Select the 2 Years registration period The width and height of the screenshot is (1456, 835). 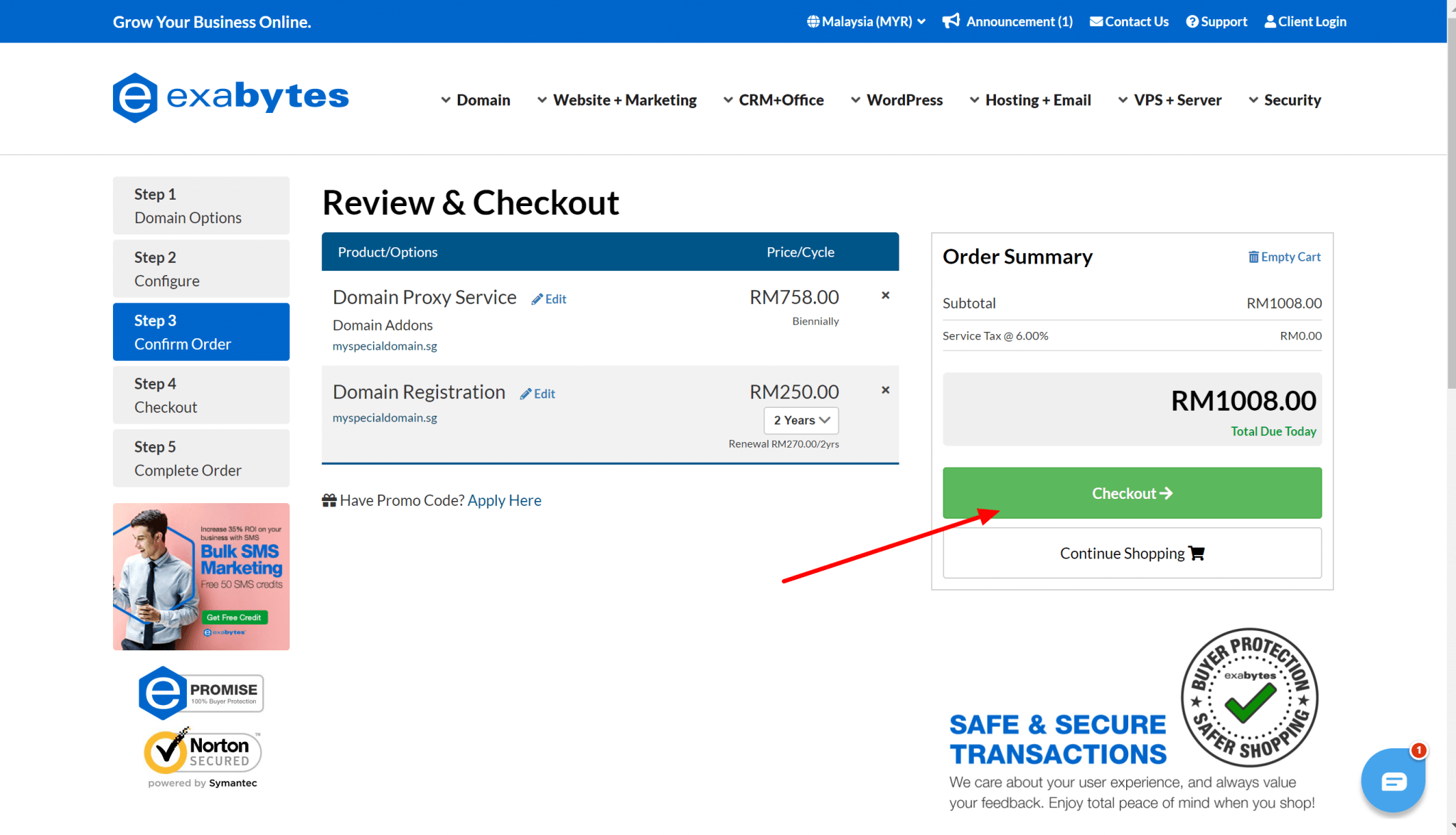[x=799, y=419]
